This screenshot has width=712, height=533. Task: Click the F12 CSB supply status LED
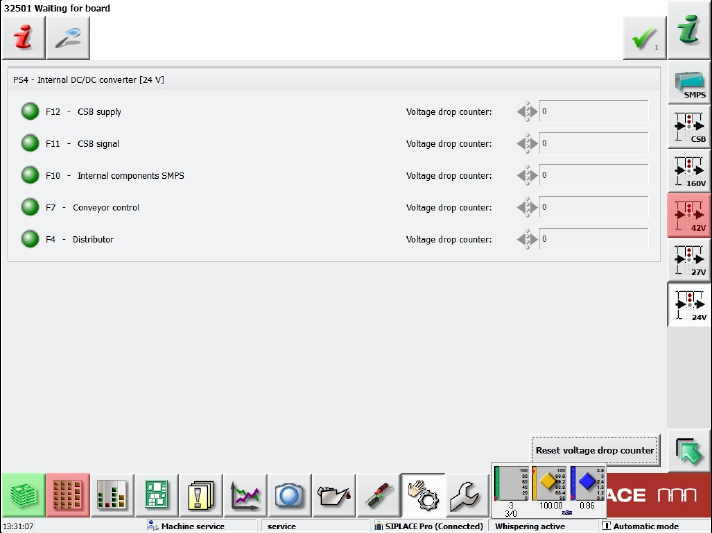[x=30, y=111]
